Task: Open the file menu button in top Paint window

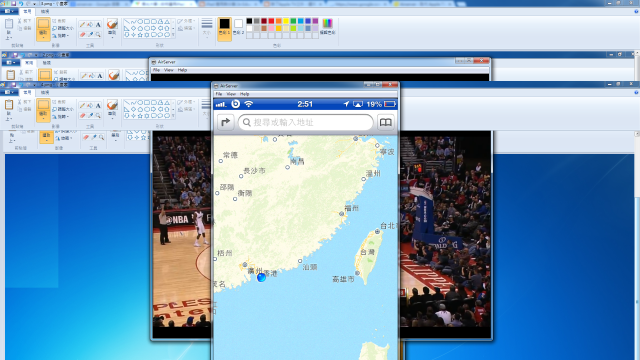Action: coord(9,11)
